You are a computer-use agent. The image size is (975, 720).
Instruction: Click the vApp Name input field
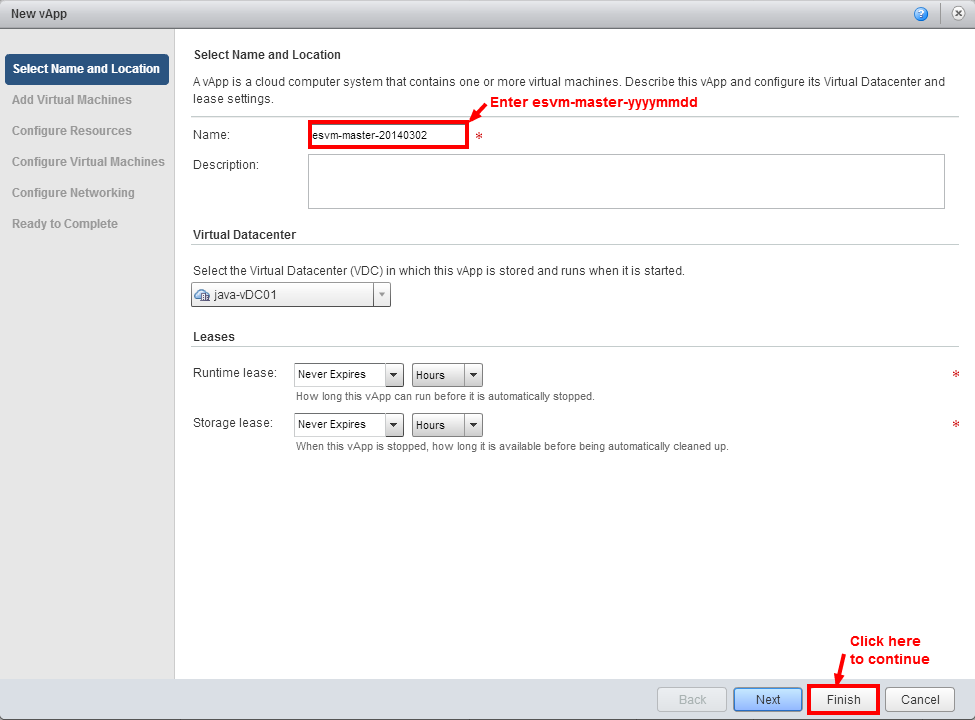tap(387, 135)
